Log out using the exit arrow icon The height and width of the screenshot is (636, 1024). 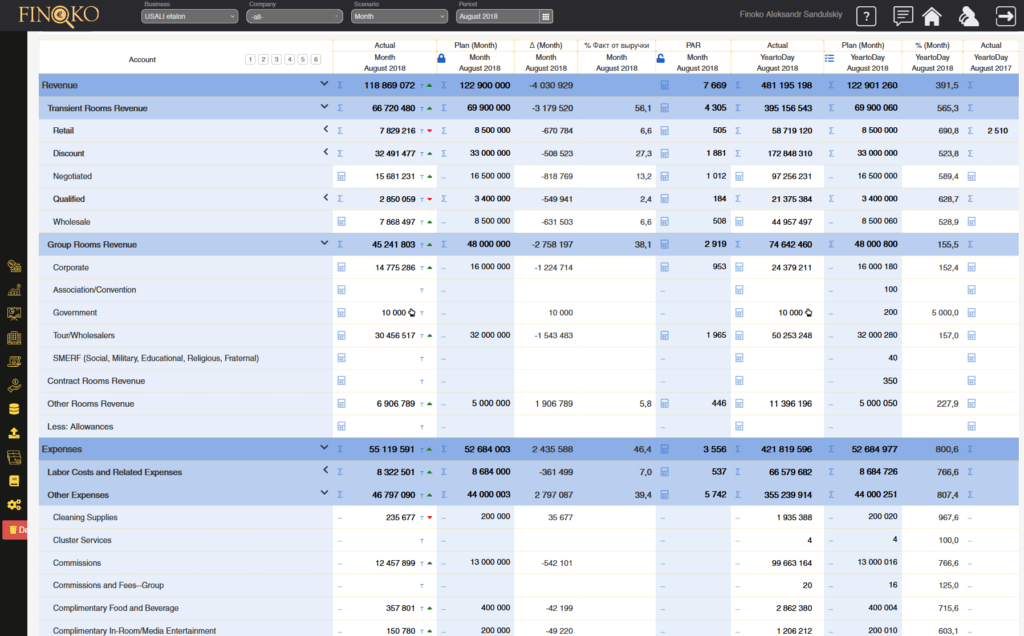click(1004, 16)
